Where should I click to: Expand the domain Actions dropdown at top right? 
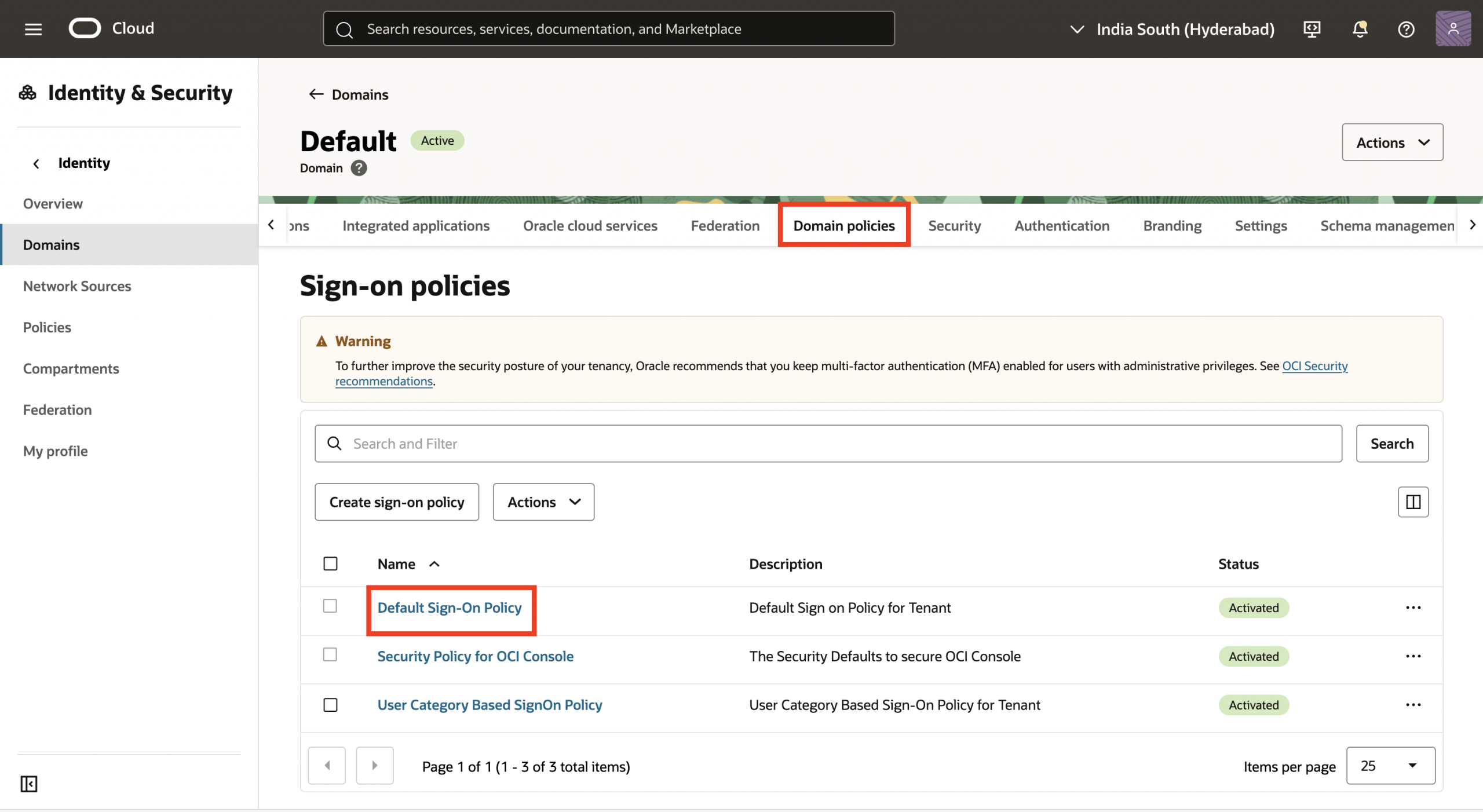tap(1392, 142)
